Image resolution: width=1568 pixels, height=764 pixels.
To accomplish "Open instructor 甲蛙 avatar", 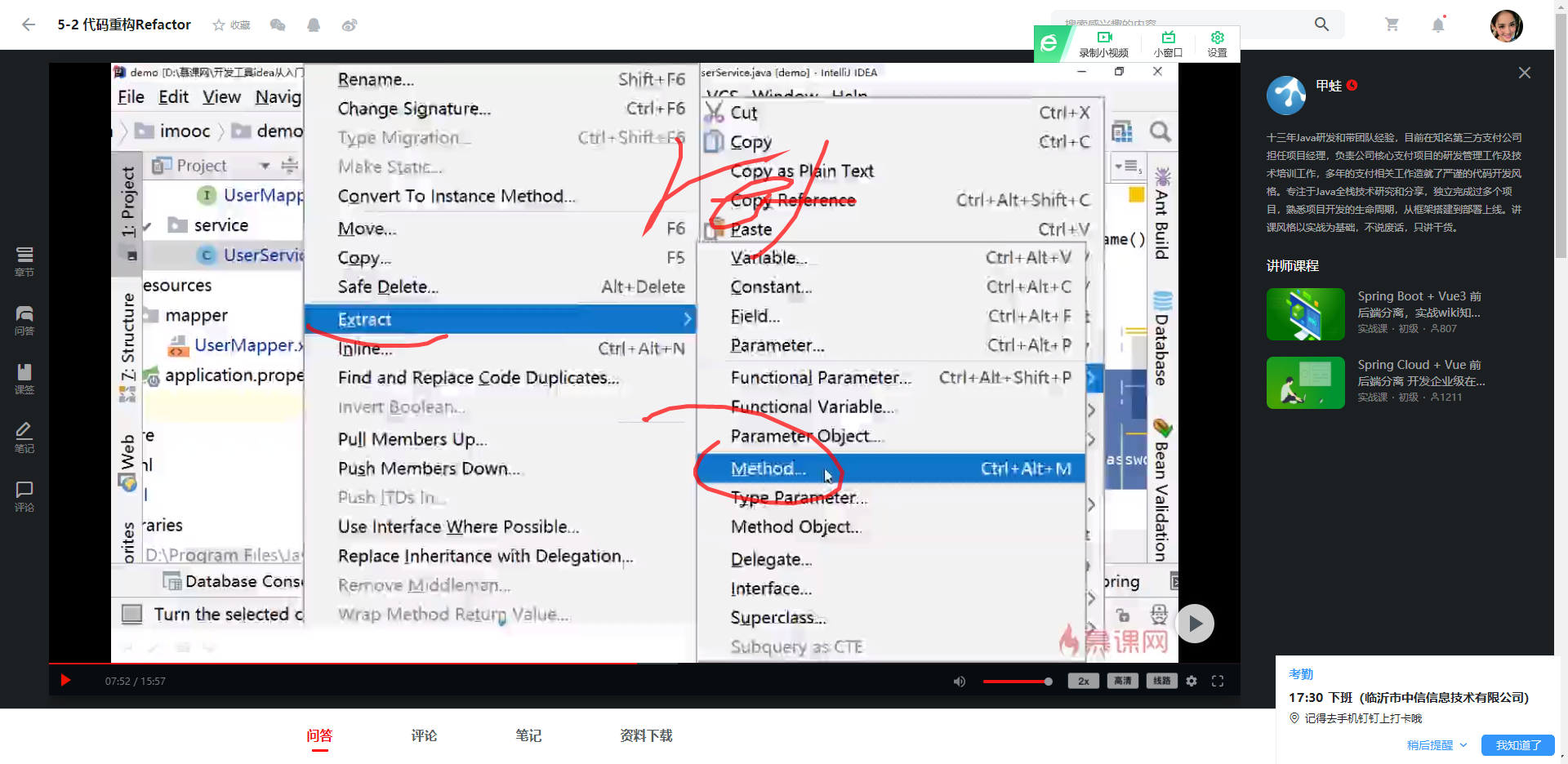I will (x=1286, y=95).
